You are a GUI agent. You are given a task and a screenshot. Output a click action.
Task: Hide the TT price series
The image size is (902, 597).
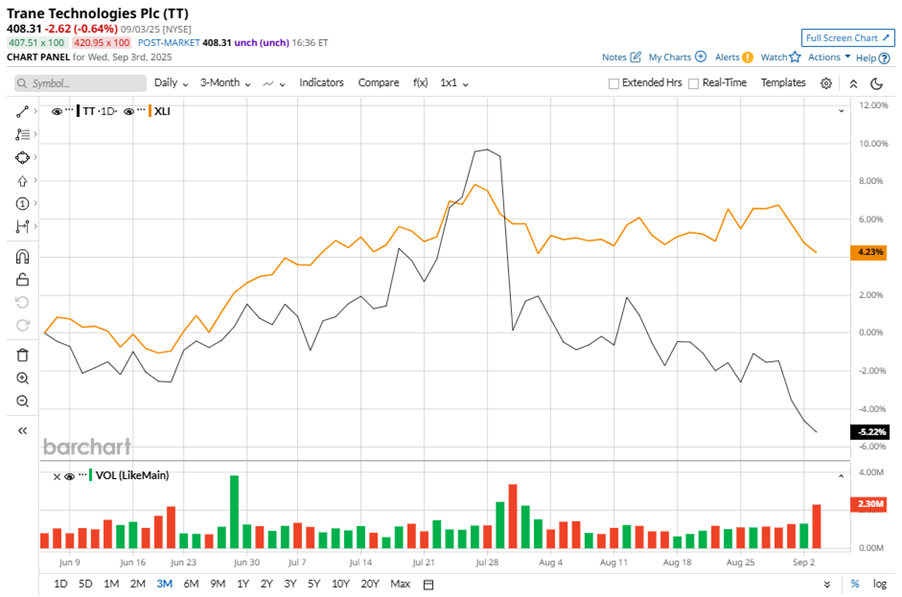point(56,112)
